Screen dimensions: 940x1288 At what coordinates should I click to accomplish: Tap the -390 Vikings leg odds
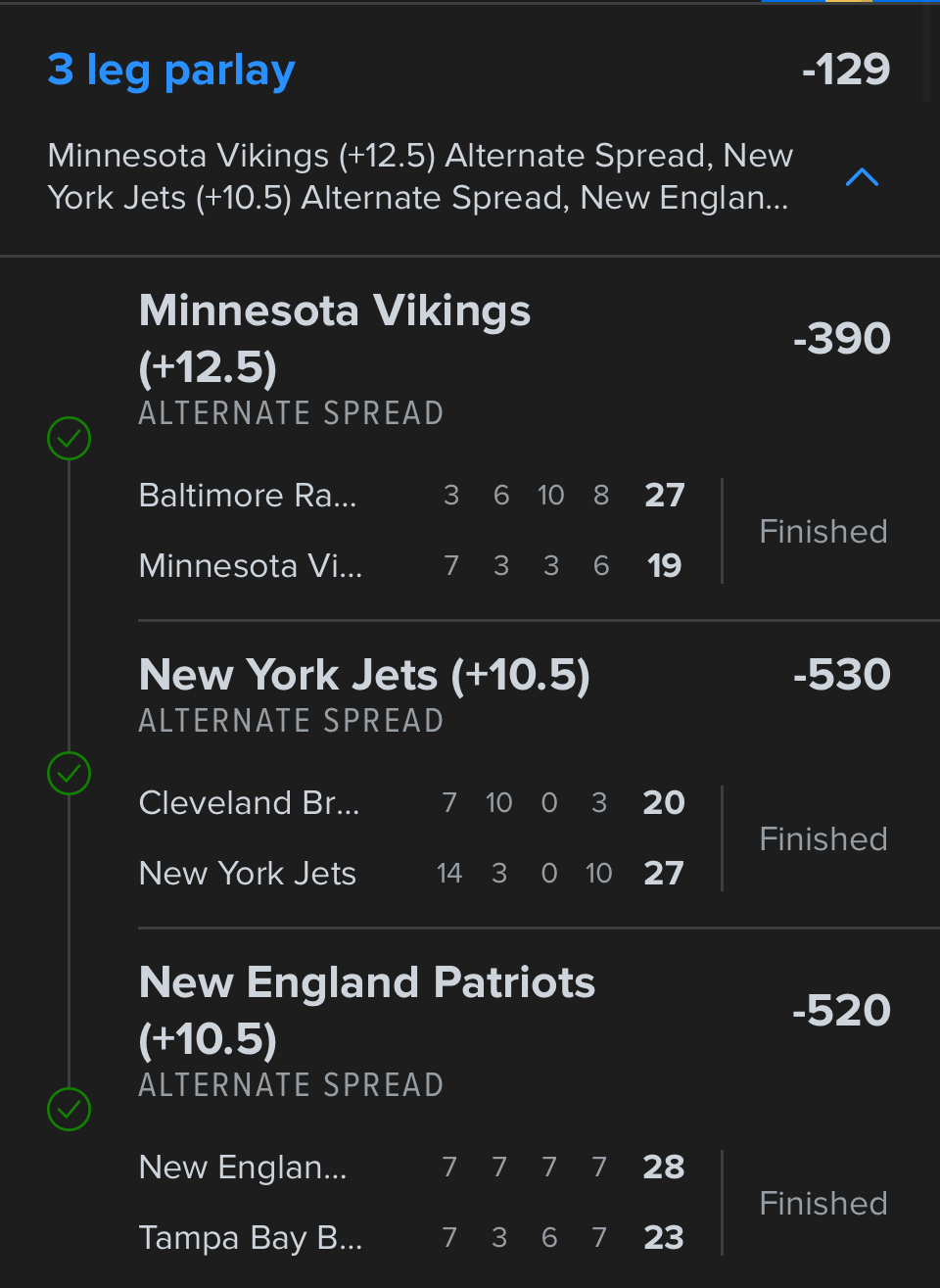[841, 339]
